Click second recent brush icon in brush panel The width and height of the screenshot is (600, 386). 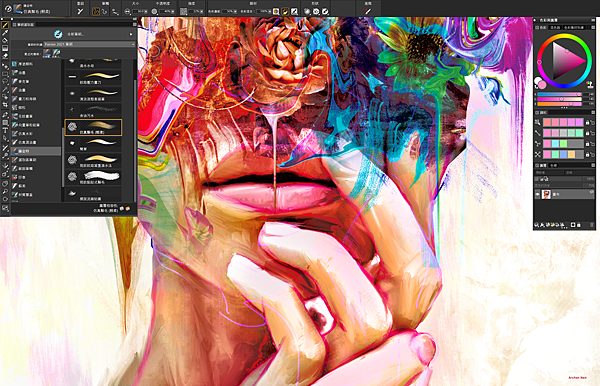(56, 54)
